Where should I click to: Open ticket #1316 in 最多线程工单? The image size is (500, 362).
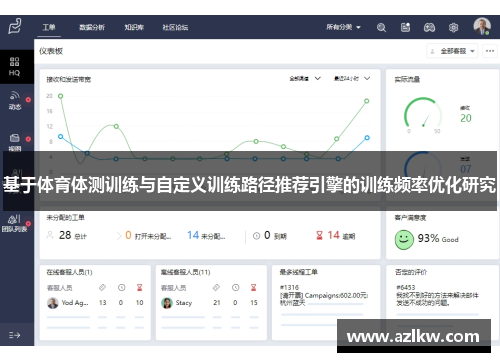coord(324,295)
